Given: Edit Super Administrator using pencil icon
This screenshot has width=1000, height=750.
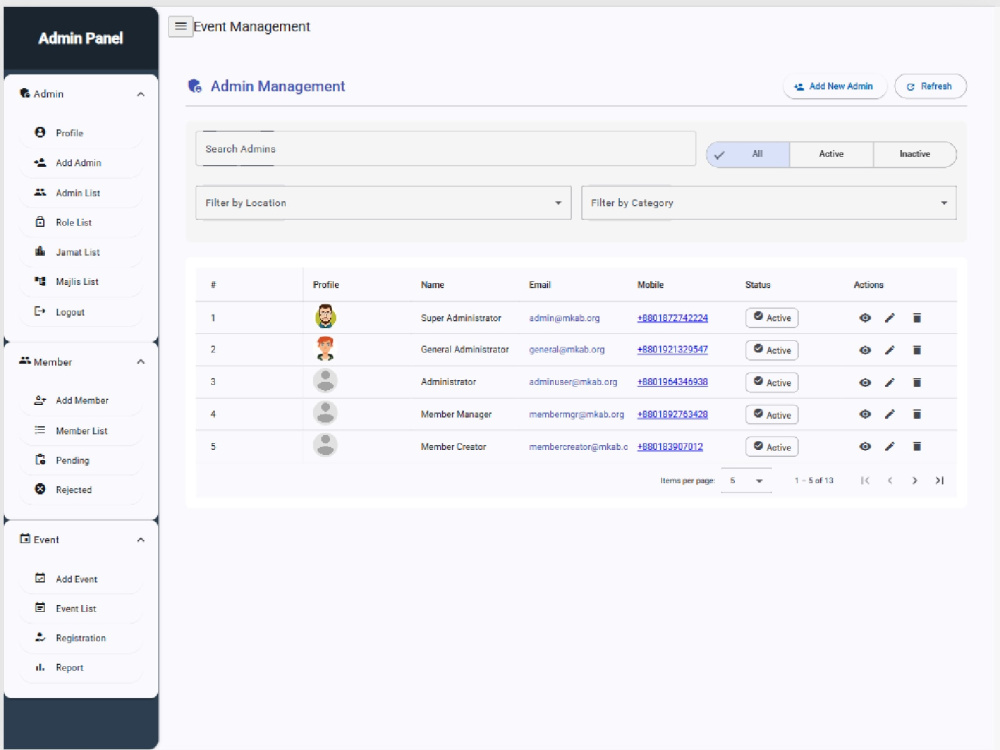Looking at the screenshot, I should click(890, 318).
